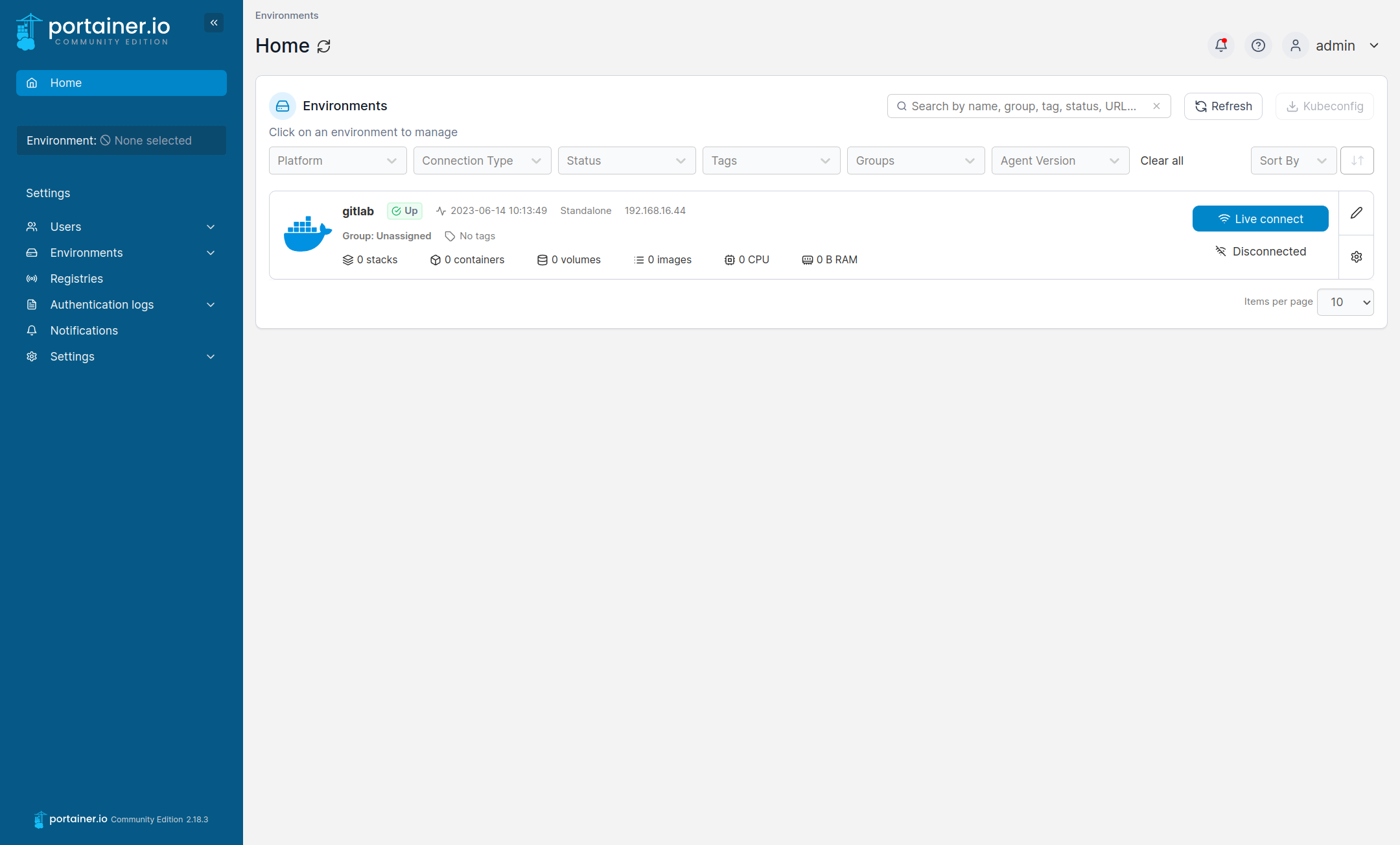Open the Connection Type filter dropdown

[x=482, y=160]
